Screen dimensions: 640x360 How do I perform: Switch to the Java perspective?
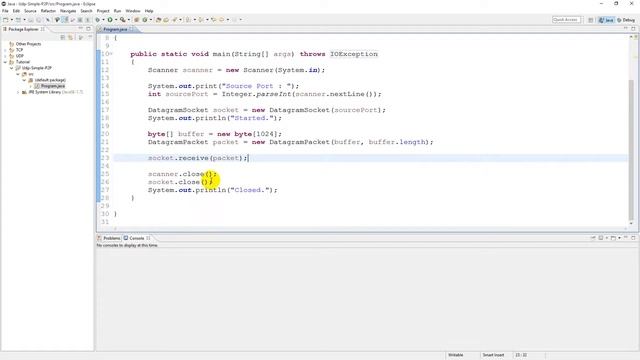click(x=606, y=20)
